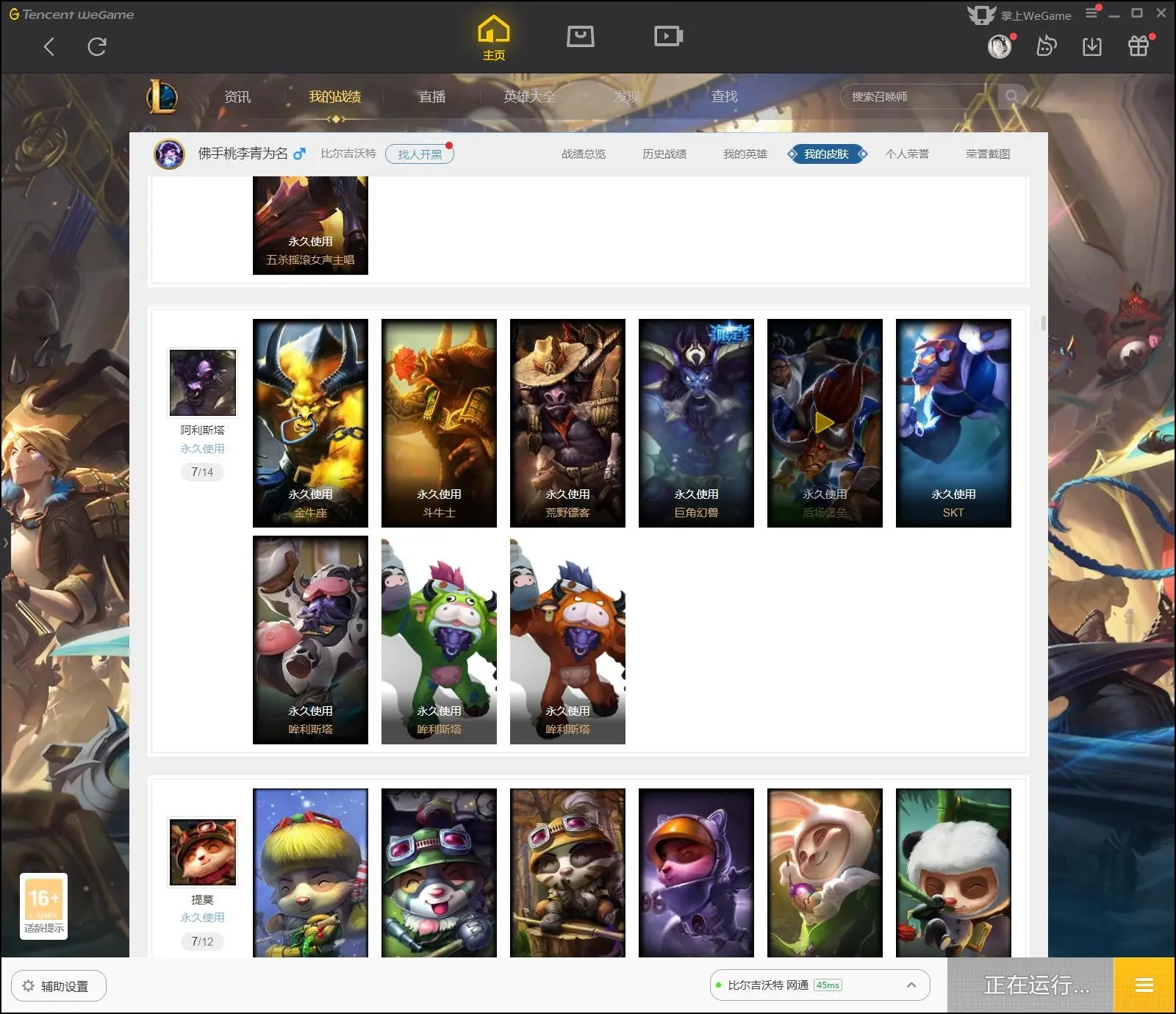Screen dimensions: 1176x1014
Task: Open the 发现 tab
Action: [x=627, y=96]
